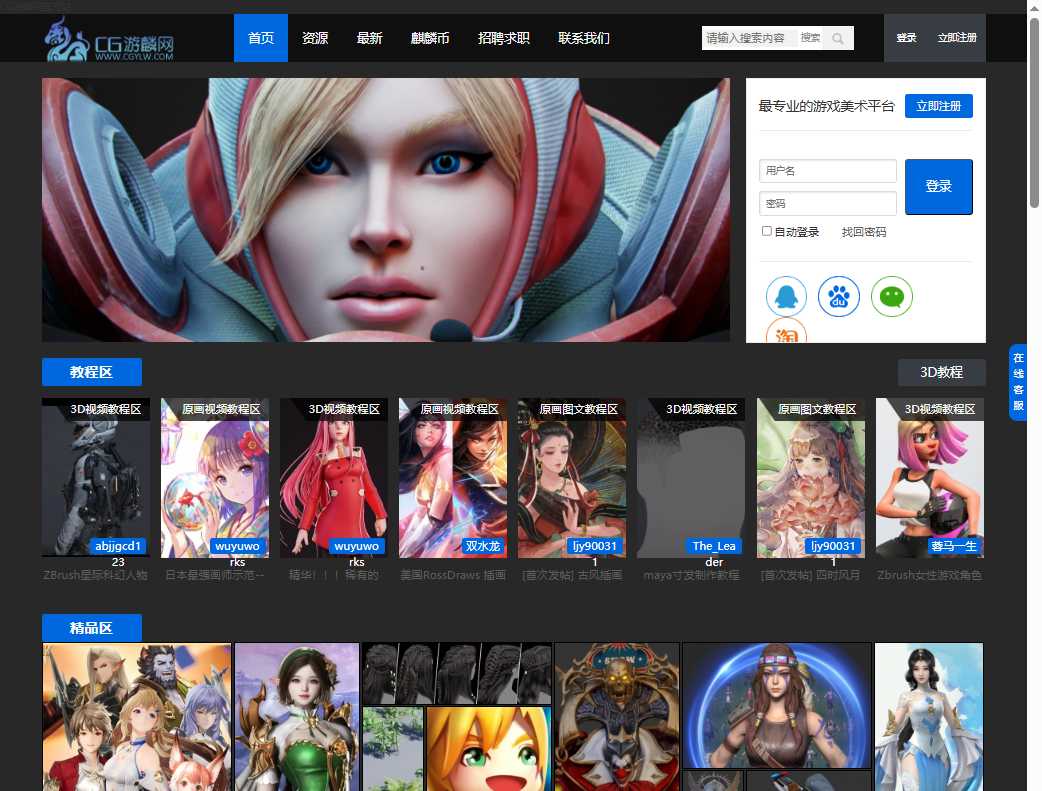Click the QQ penguin login icon
The width and height of the screenshot is (1042, 791).
click(786, 297)
